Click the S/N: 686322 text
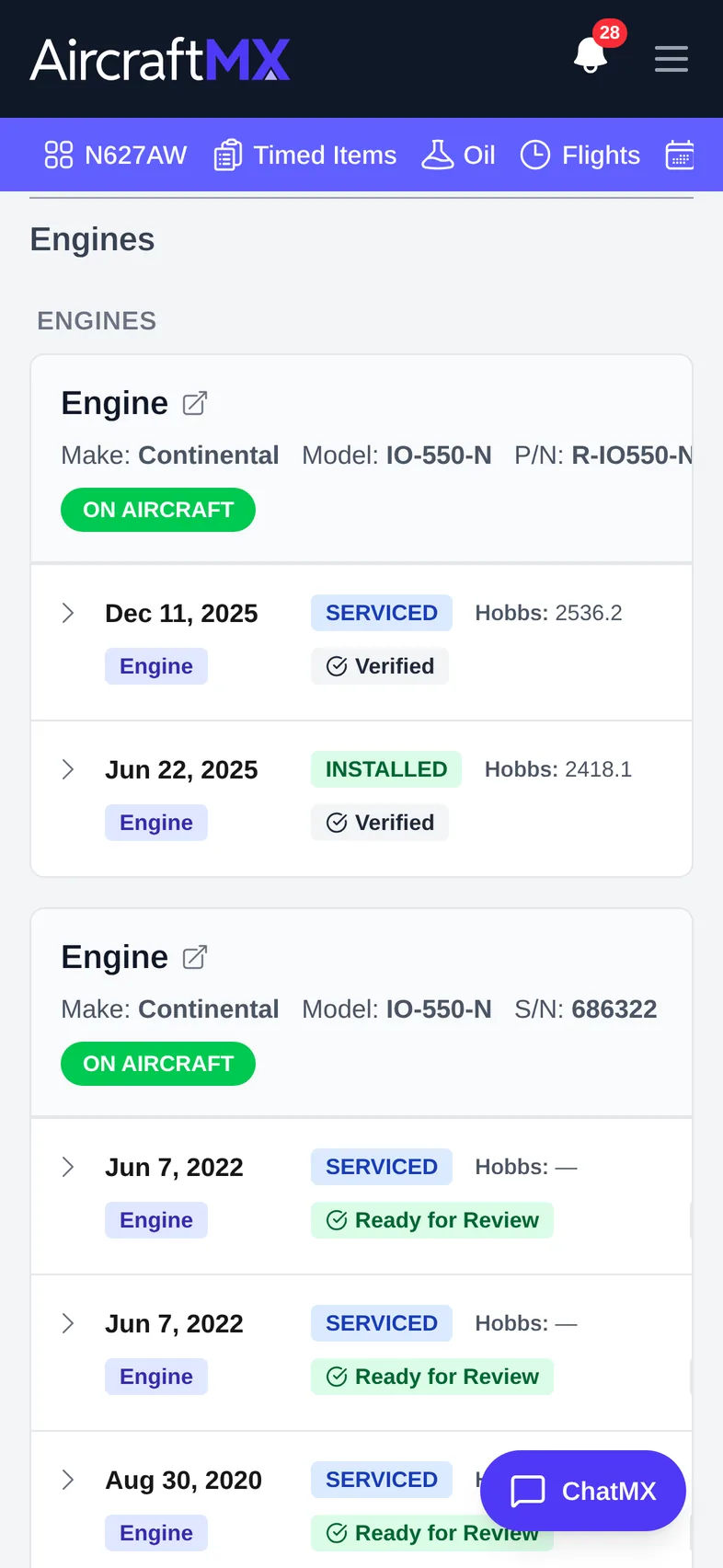723x1568 pixels. [x=586, y=1009]
